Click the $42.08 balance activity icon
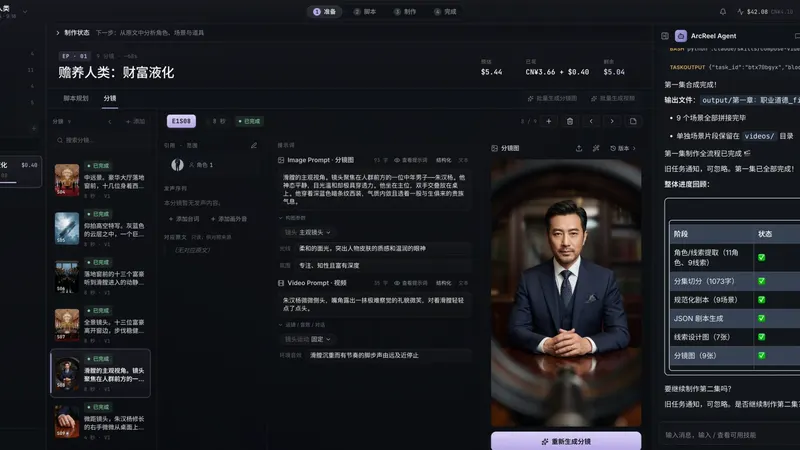The image size is (800, 450). (x=740, y=12)
